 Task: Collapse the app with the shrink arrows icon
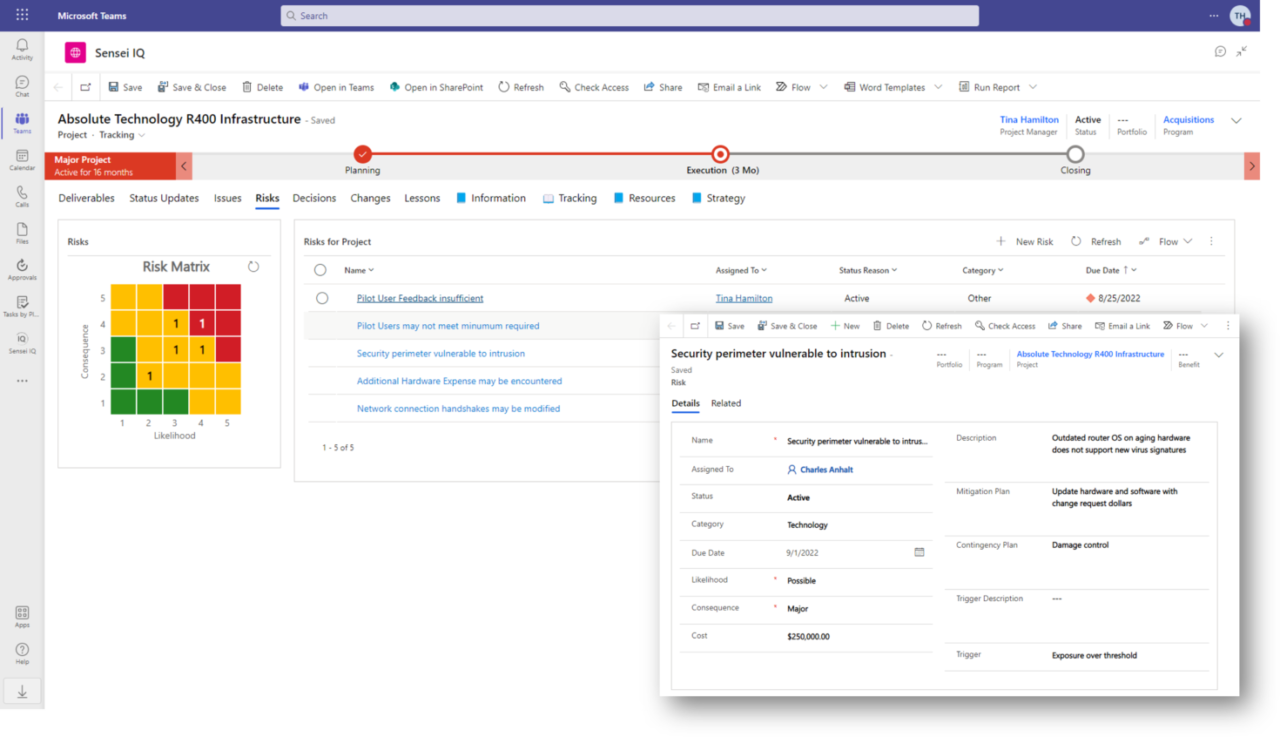[x=1241, y=52]
